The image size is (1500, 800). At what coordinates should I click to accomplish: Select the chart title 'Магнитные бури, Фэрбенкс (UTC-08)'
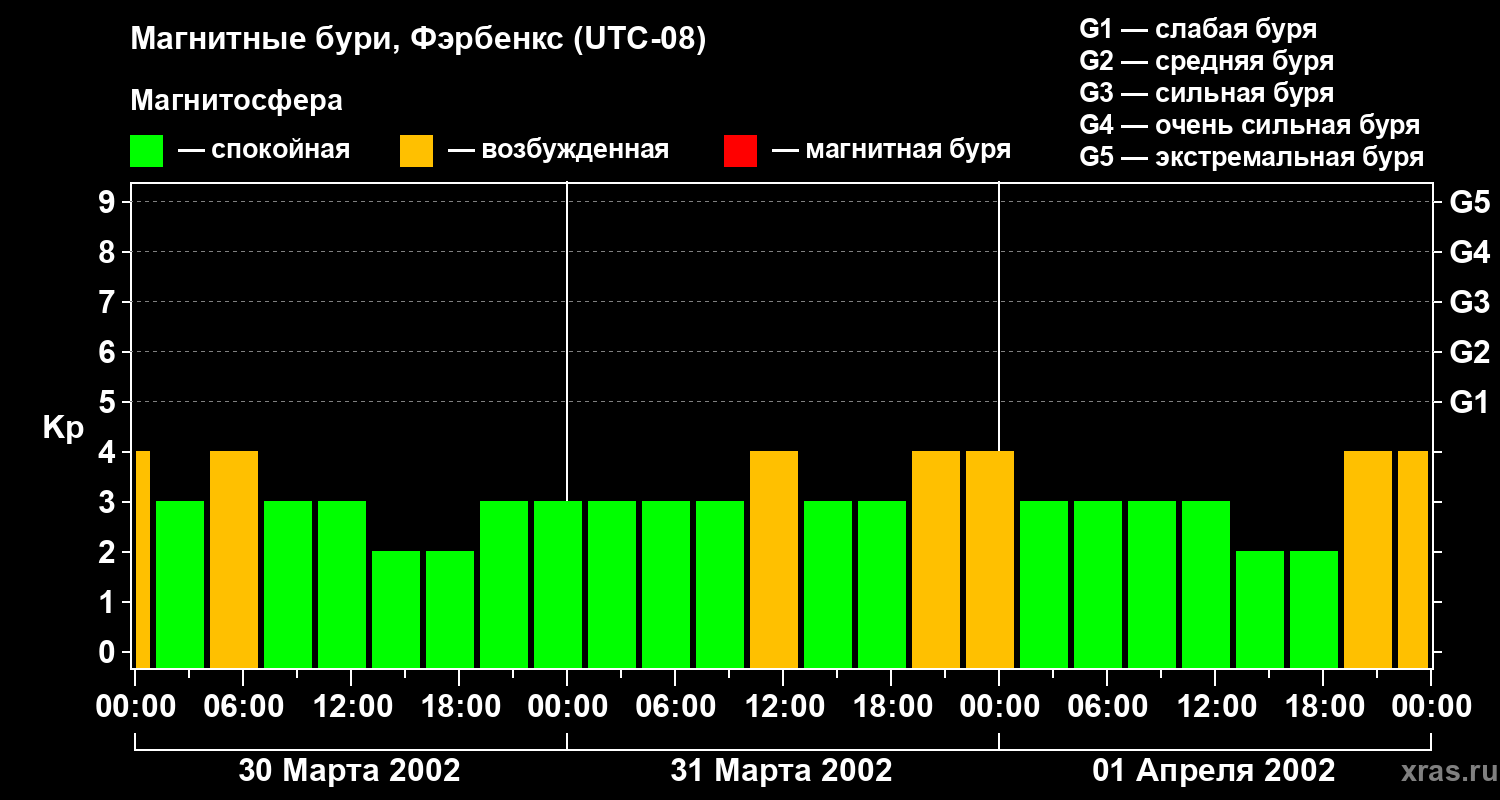tap(419, 40)
